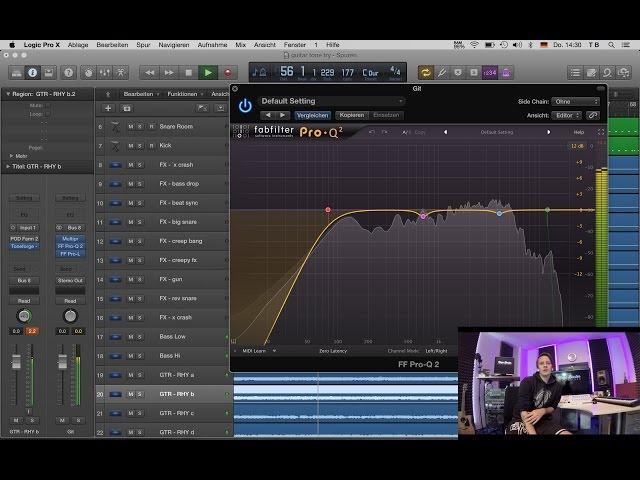Open the Aufnahme menu
Screen dimensions: 640x480
tap(212, 45)
